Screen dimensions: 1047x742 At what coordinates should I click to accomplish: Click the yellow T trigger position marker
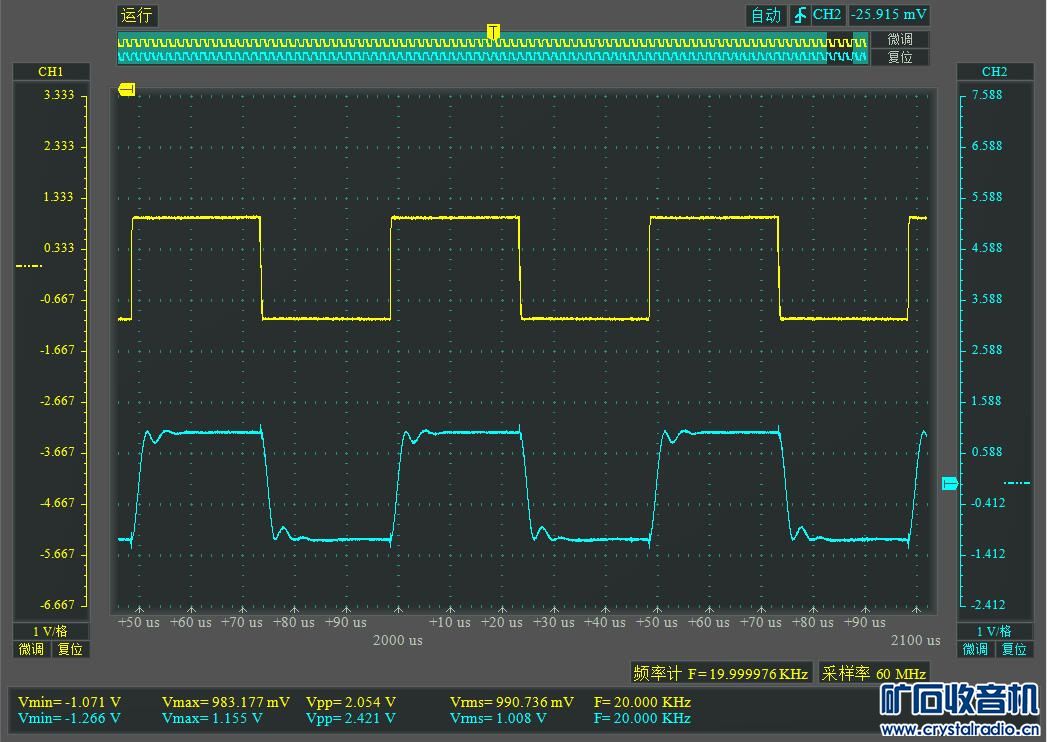point(492,32)
